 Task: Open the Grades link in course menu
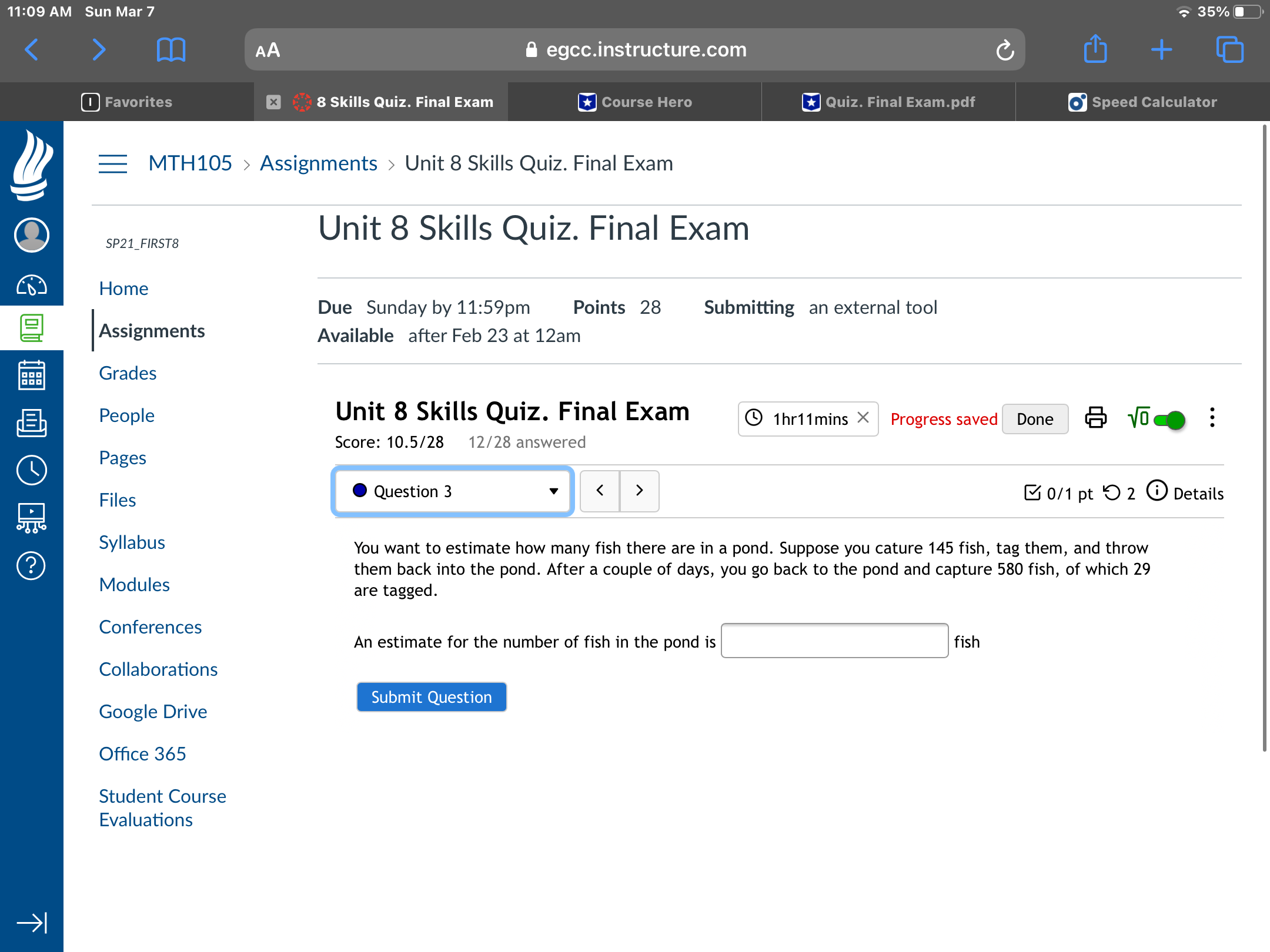click(x=128, y=373)
